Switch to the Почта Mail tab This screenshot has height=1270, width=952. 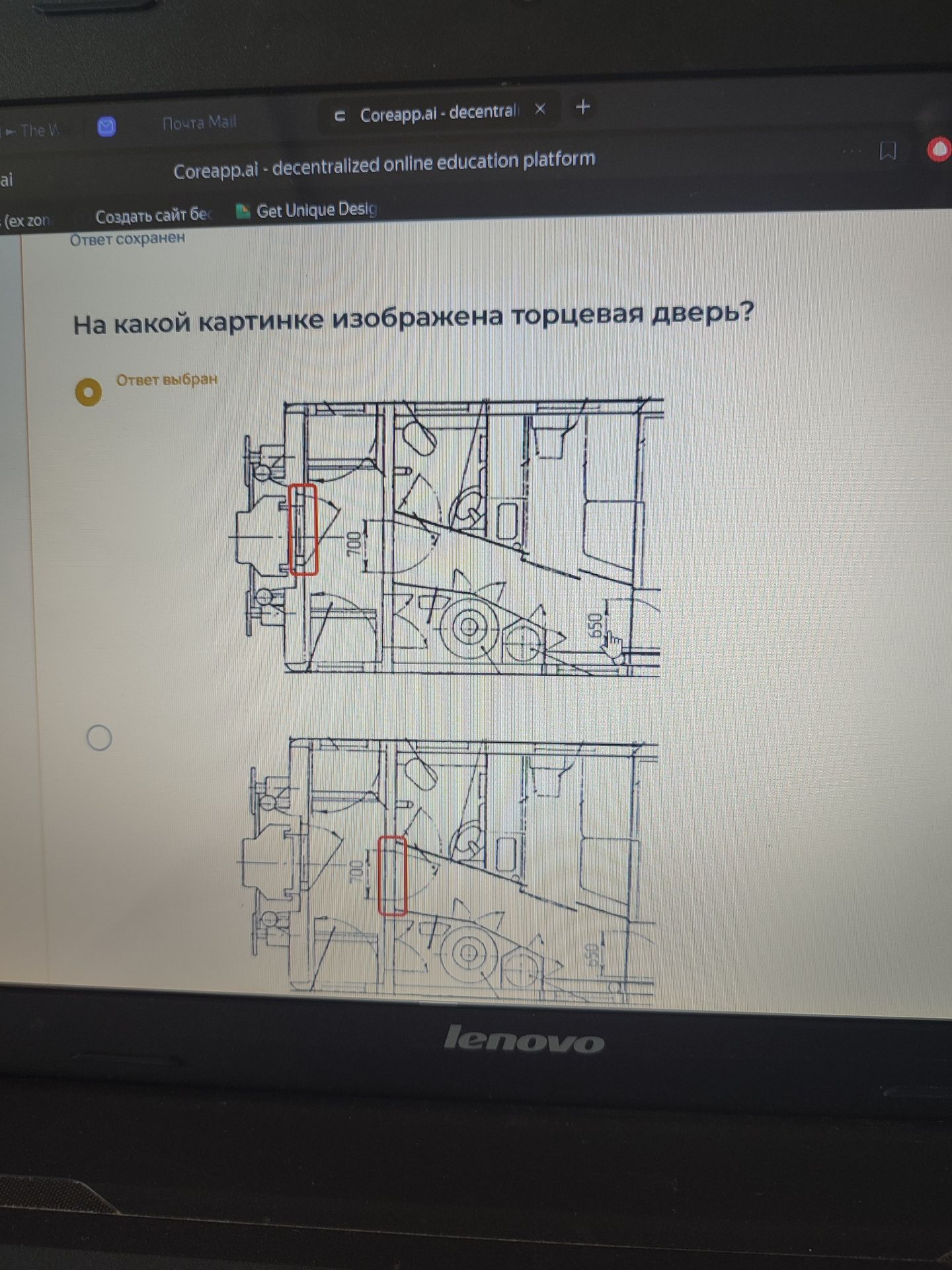199,122
